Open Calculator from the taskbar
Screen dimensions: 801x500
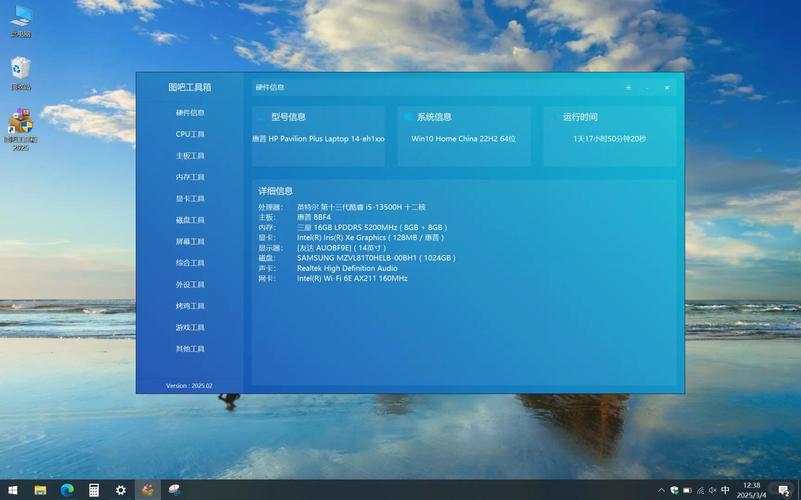94,490
